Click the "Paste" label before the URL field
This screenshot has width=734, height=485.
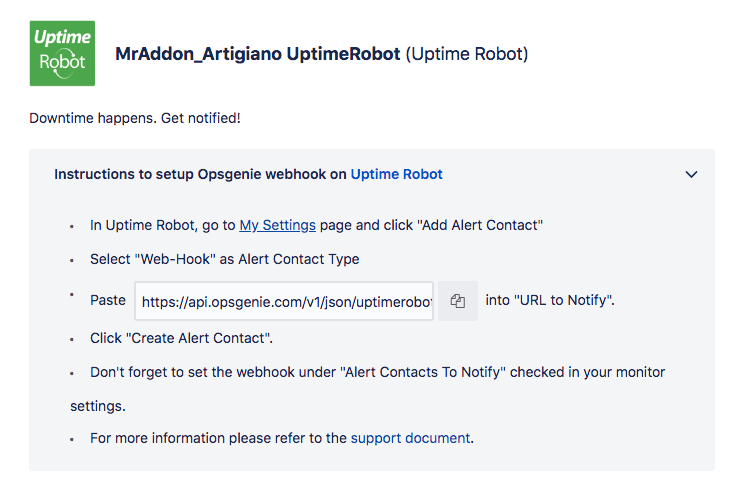click(x=108, y=300)
